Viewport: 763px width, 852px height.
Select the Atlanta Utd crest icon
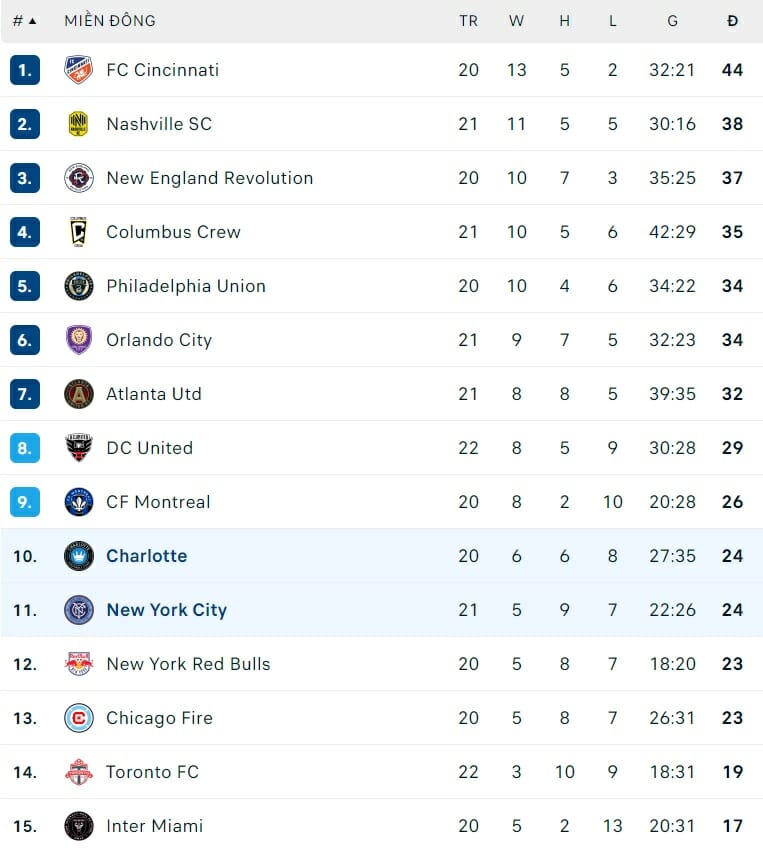79,394
